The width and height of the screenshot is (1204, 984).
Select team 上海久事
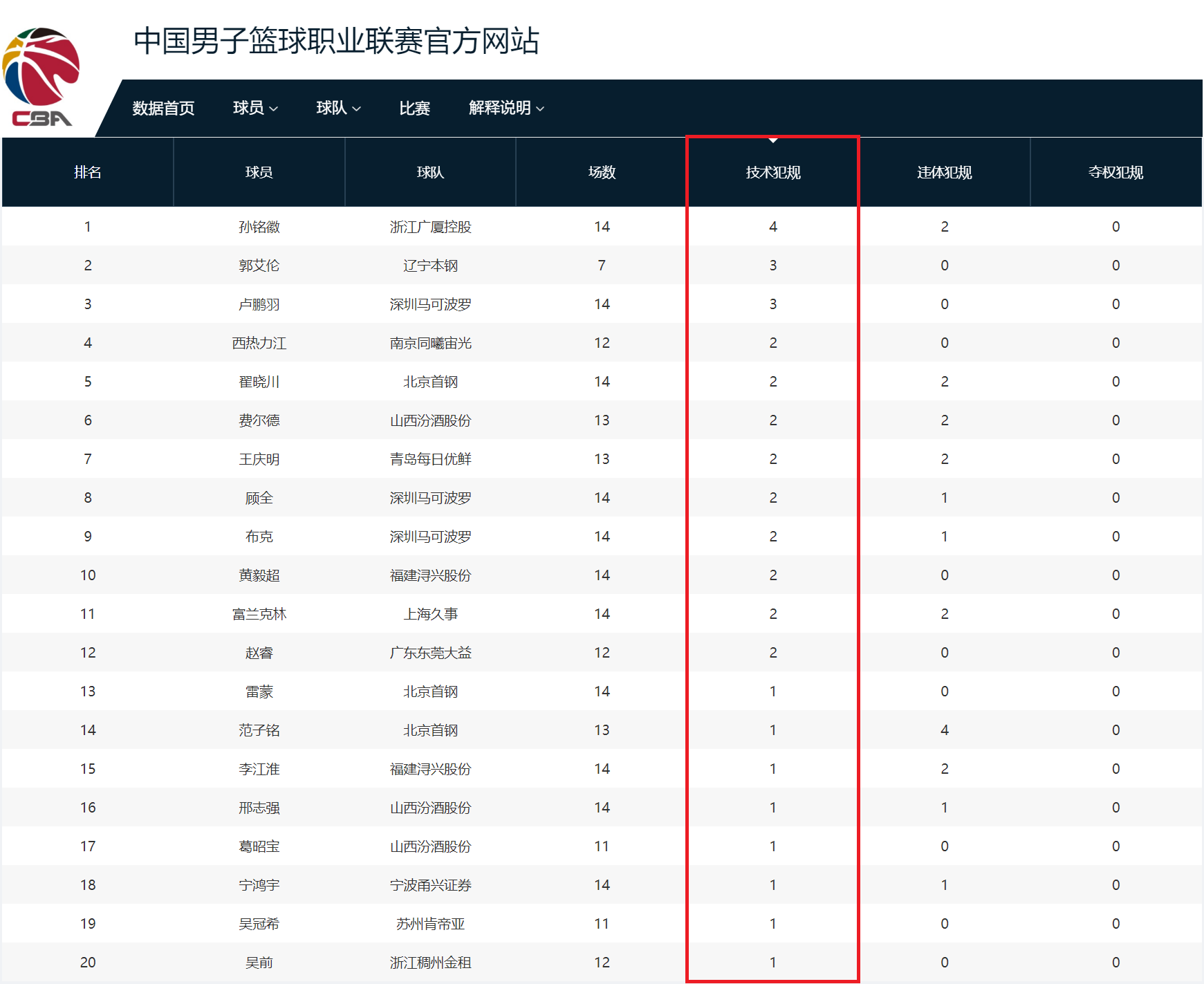(x=430, y=614)
